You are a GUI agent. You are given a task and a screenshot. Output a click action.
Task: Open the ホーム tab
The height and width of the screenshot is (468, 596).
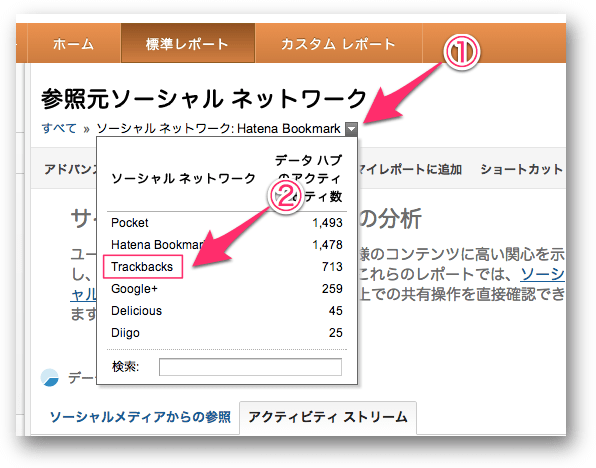tap(73, 43)
